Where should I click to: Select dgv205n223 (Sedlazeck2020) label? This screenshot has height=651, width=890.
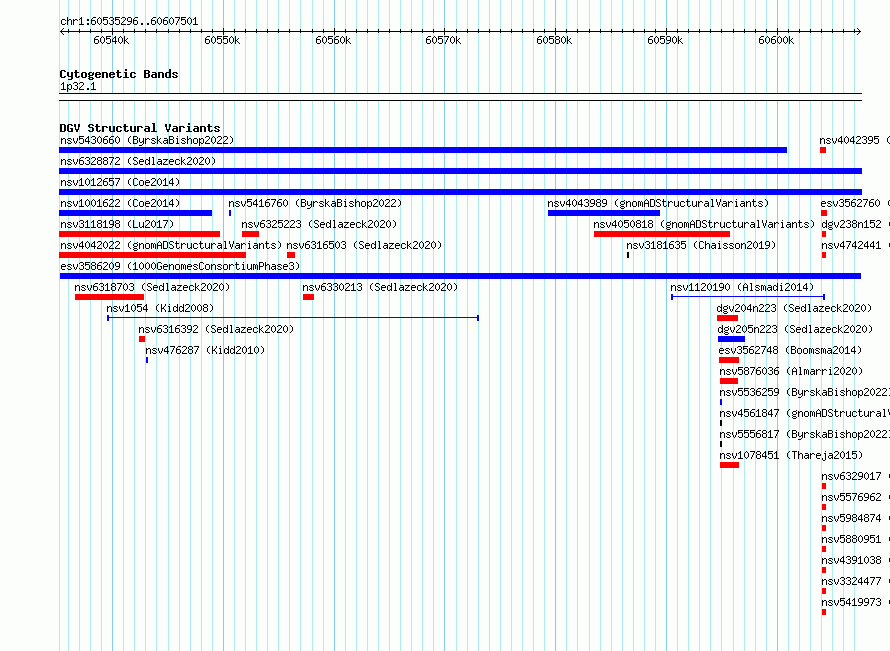coord(795,329)
